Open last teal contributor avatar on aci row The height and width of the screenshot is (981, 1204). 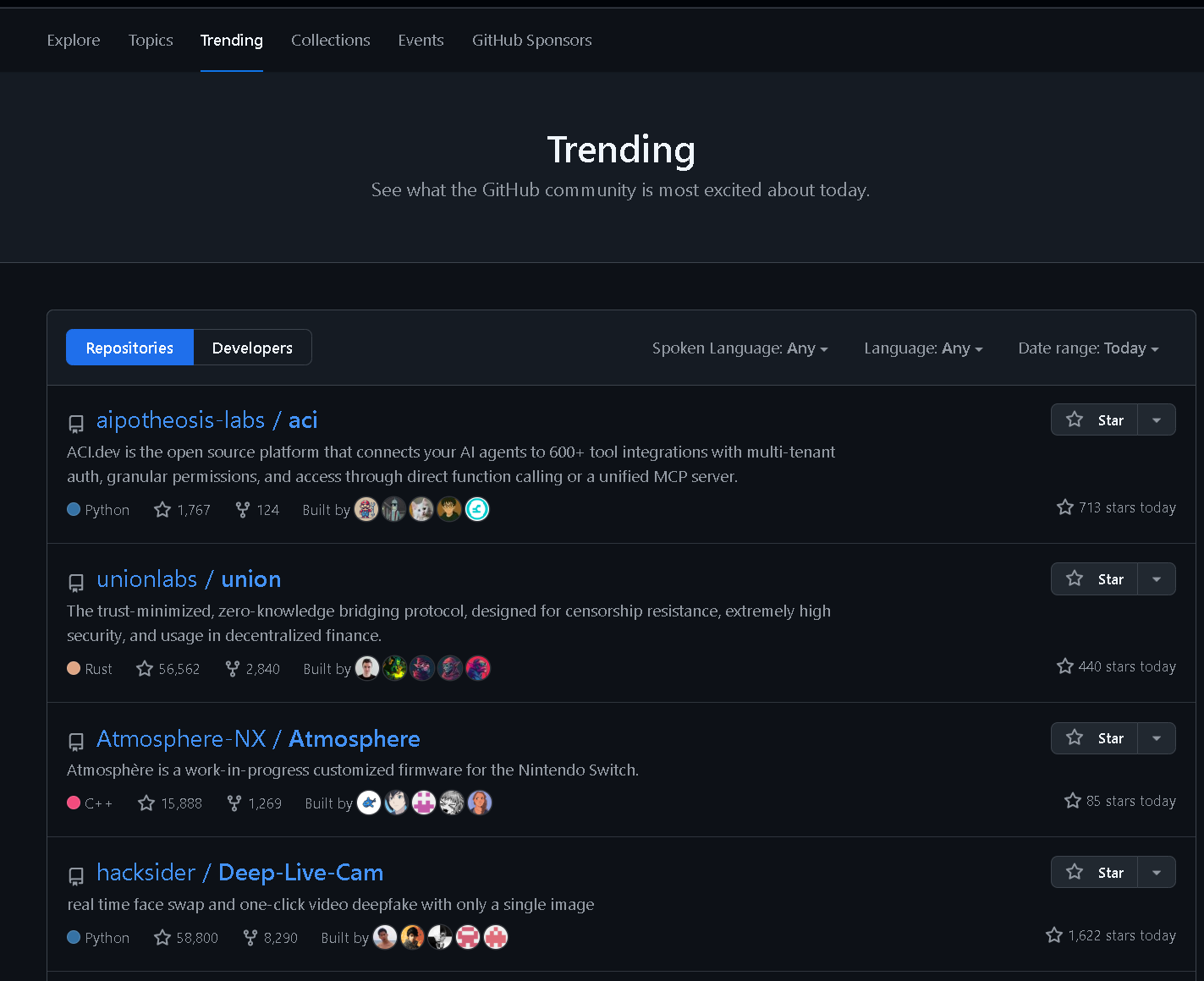click(x=477, y=509)
